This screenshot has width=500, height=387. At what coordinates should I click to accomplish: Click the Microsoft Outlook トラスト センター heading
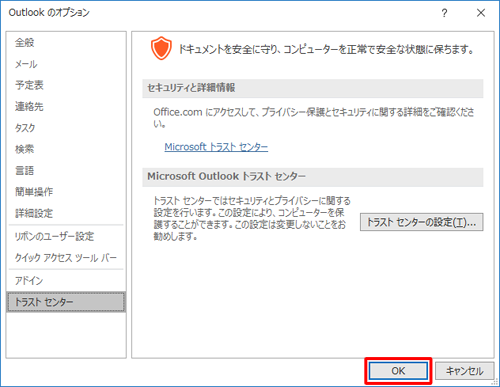pyautogui.click(x=226, y=176)
